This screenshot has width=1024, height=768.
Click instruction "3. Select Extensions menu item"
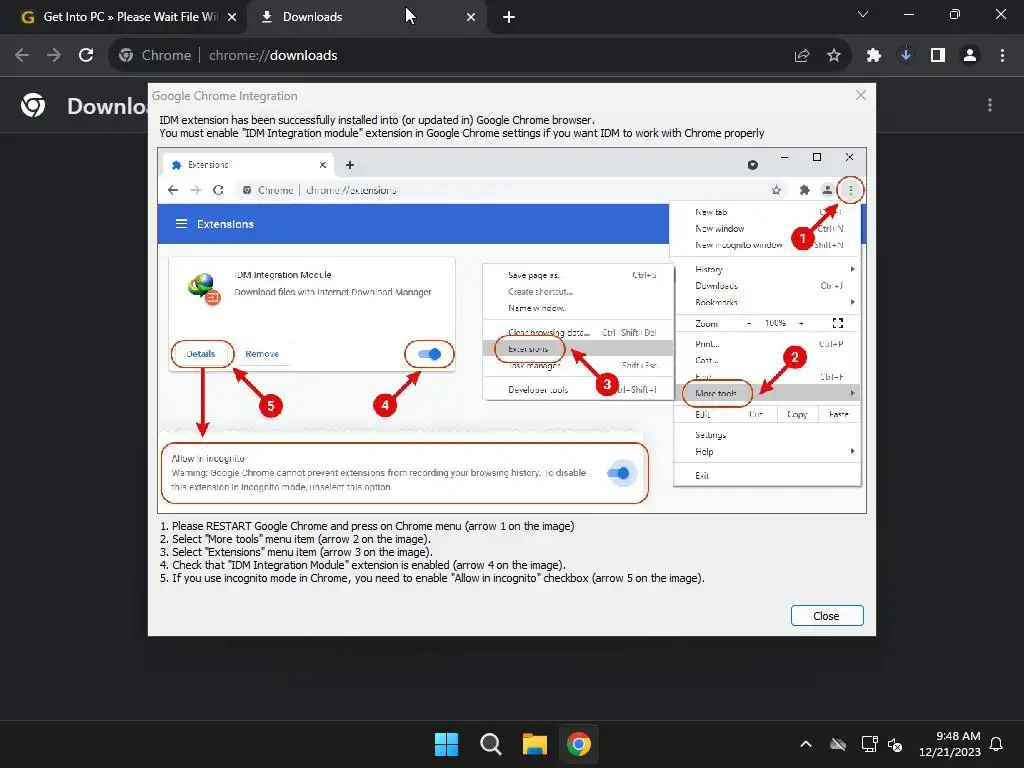tap(296, 552)
